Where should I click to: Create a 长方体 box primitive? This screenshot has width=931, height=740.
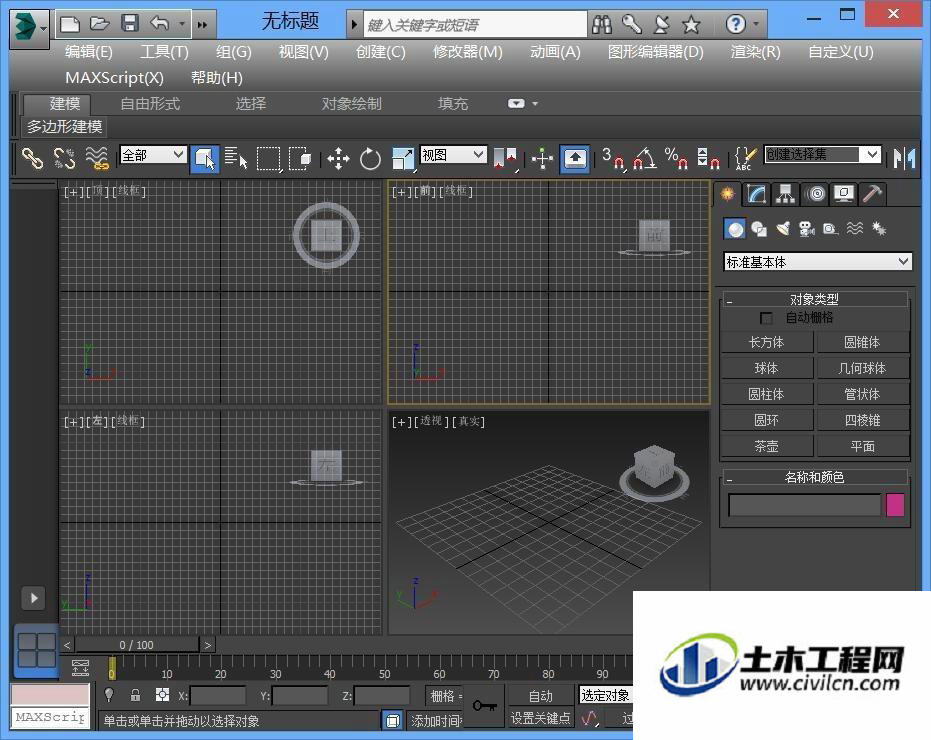tap(767, 342)
